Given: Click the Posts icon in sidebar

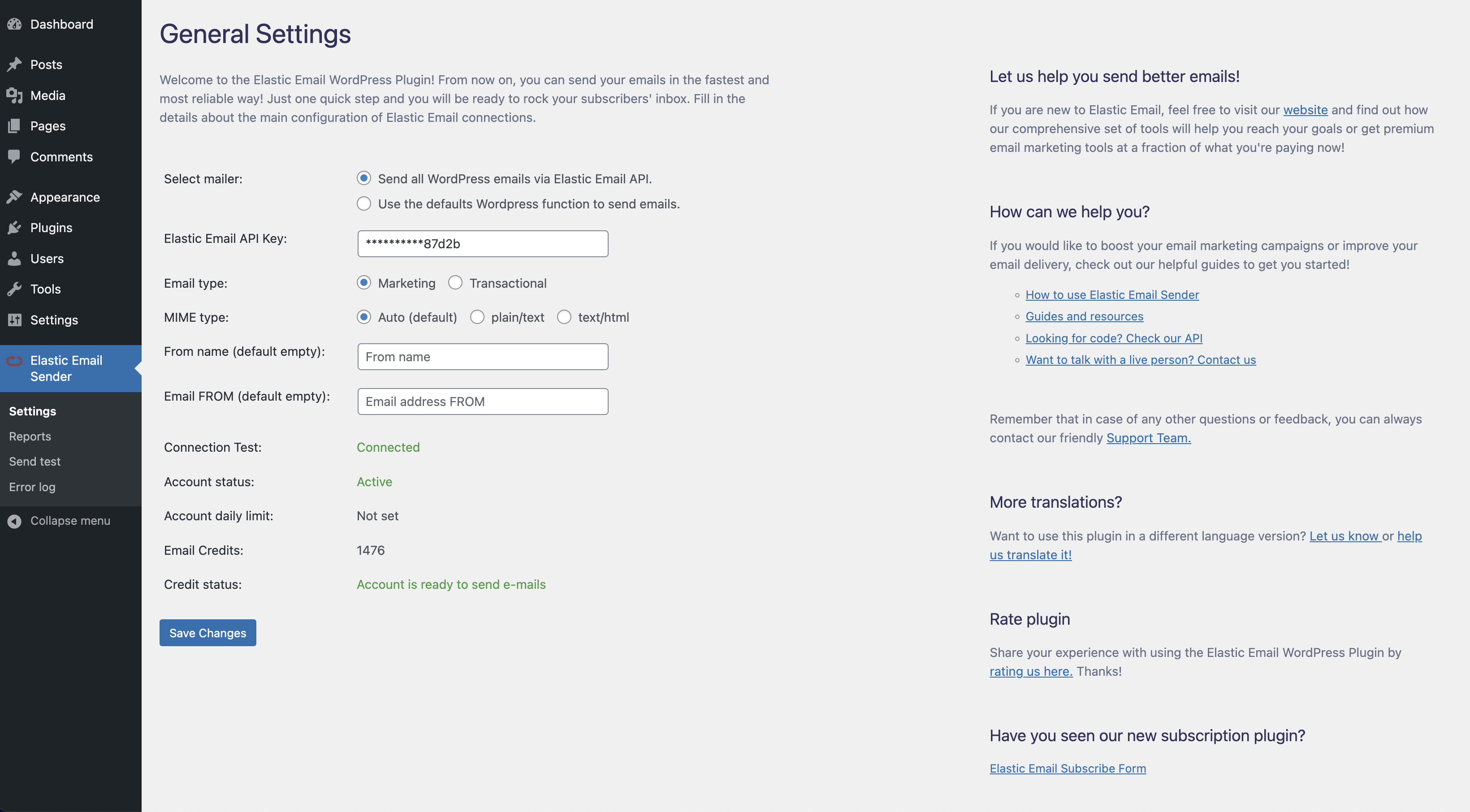Looking at the screenshot, I should coord(15,64).
